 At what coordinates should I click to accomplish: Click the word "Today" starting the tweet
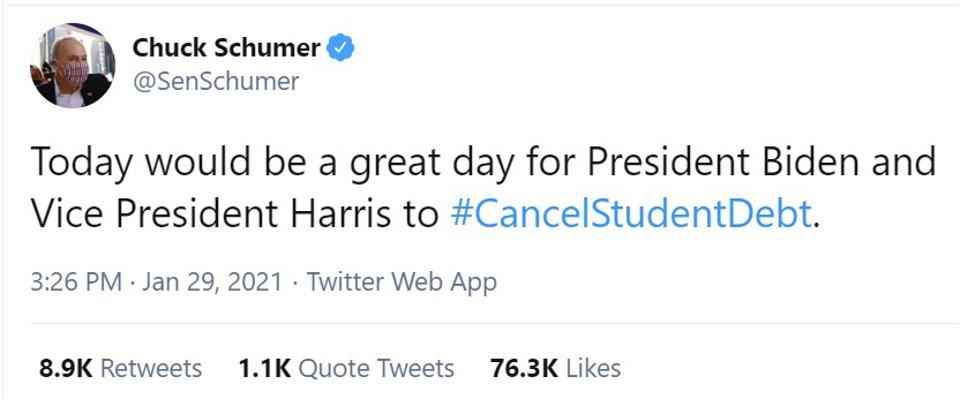point(81,163)
